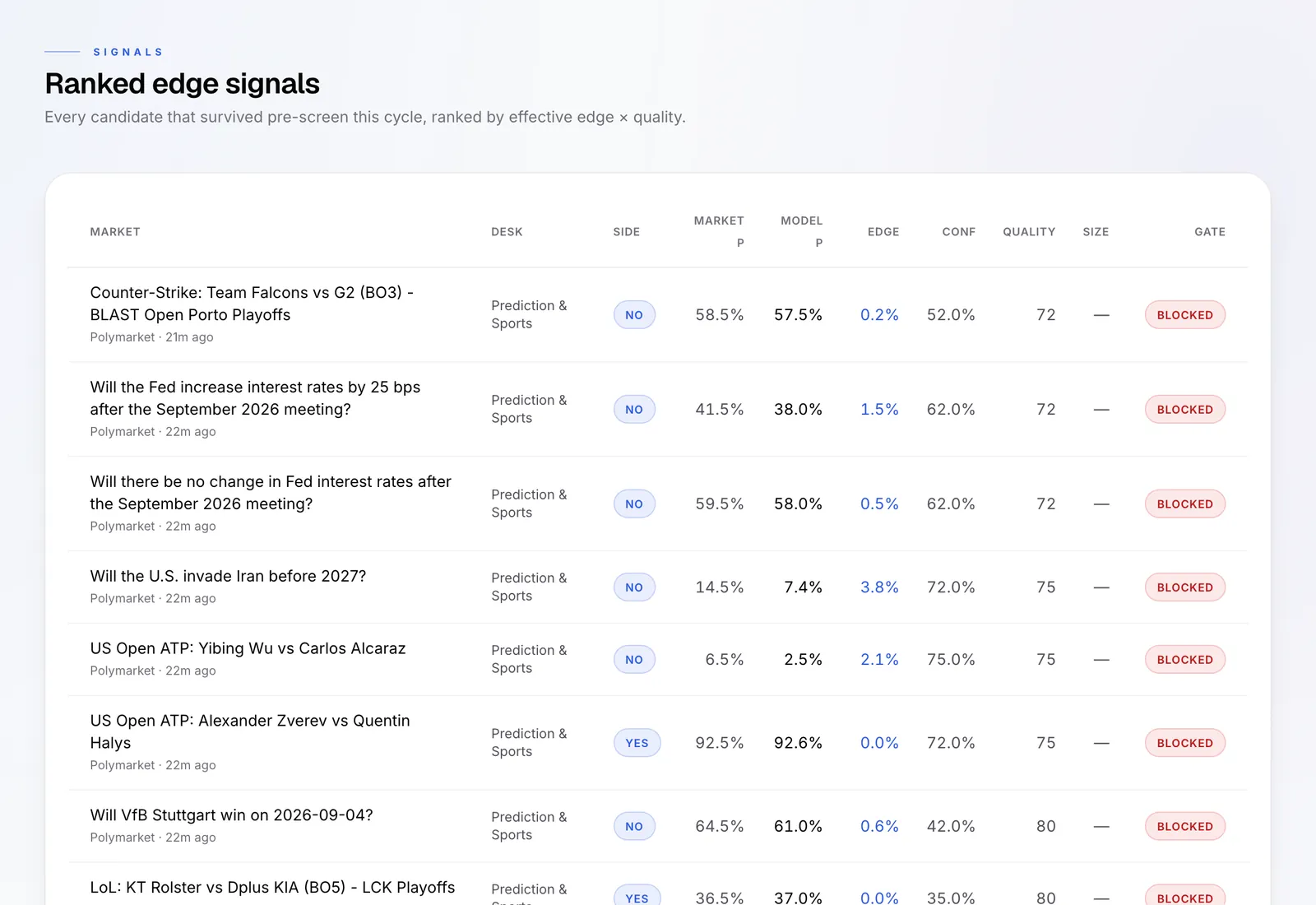Click the BLOCKED badge for Counter-Strike row
The width and height of the screenshot is (1316, 905).
click(x=1184, y=315)
